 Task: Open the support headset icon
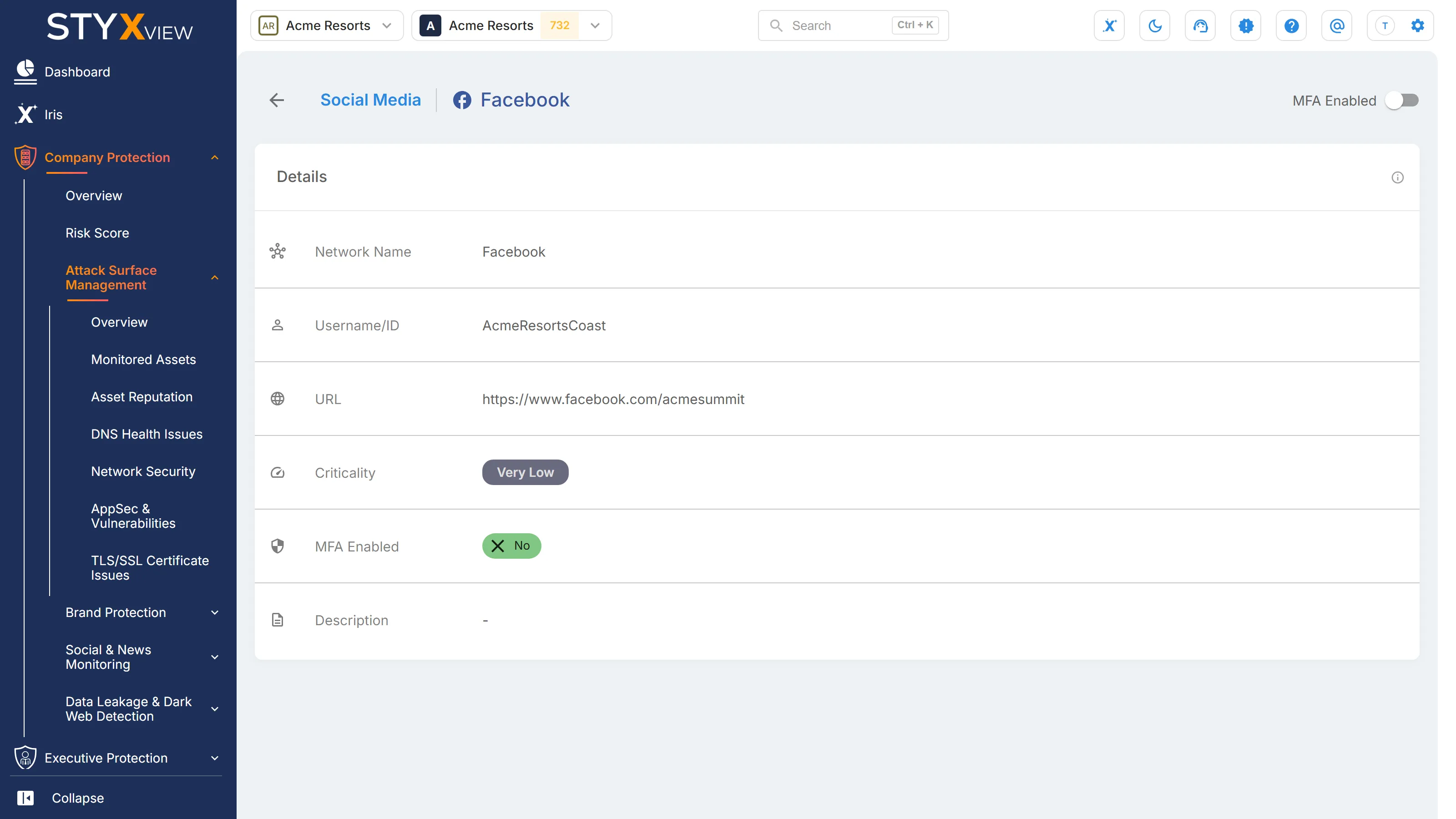pos(1200,25)
